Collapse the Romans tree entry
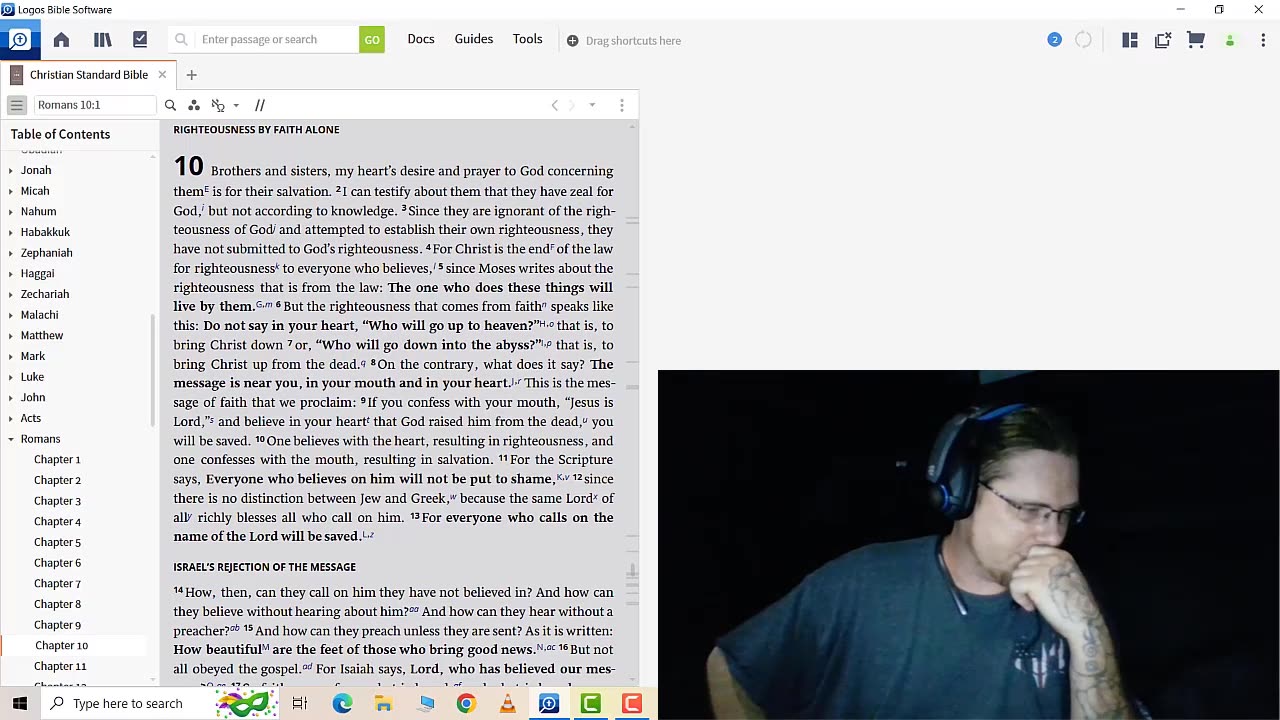Image resolution: width=1280 pixels, height=720 pixels. tap(11, 439)
